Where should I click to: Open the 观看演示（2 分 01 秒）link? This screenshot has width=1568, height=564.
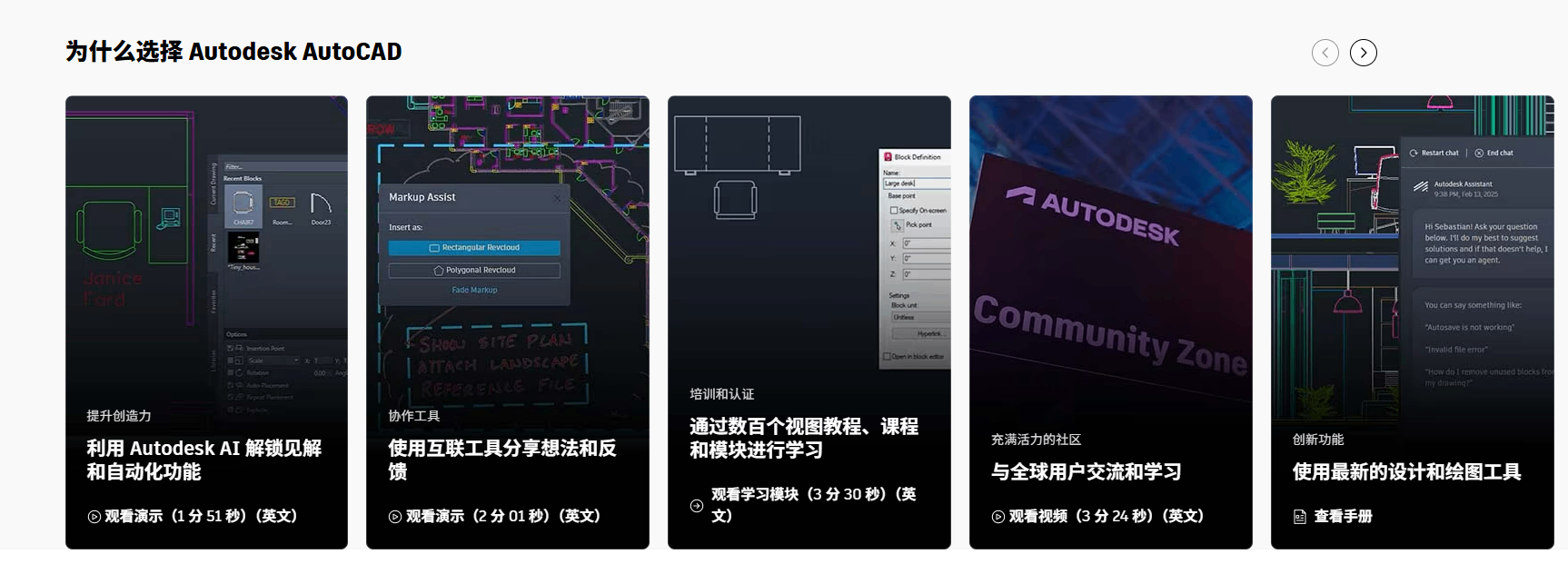pos(503,516)
